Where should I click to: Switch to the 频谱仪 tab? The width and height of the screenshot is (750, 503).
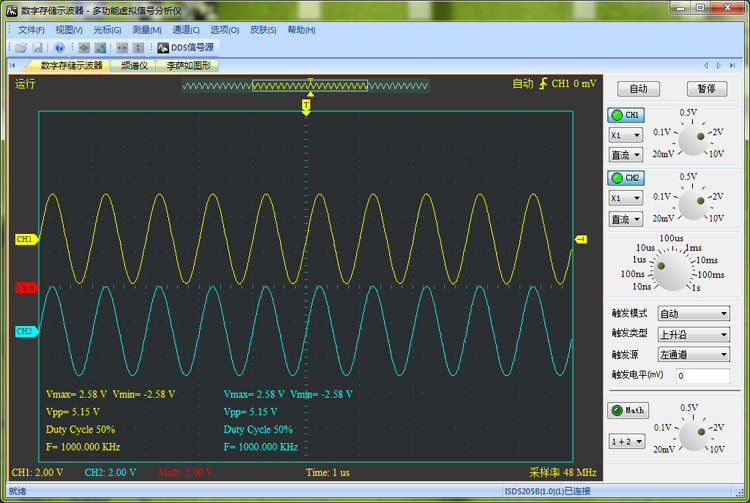[x=134, y=65]
